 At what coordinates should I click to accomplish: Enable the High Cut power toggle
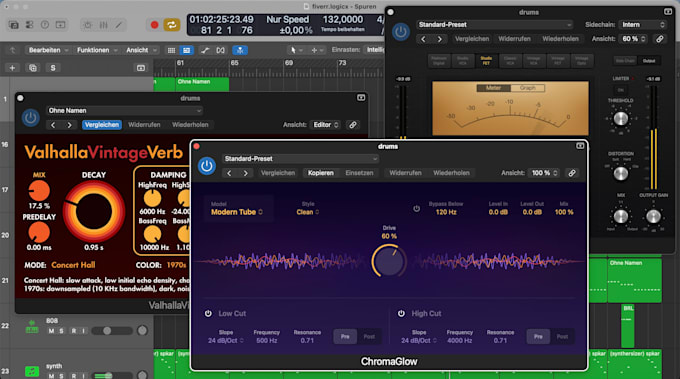(401, 313)
